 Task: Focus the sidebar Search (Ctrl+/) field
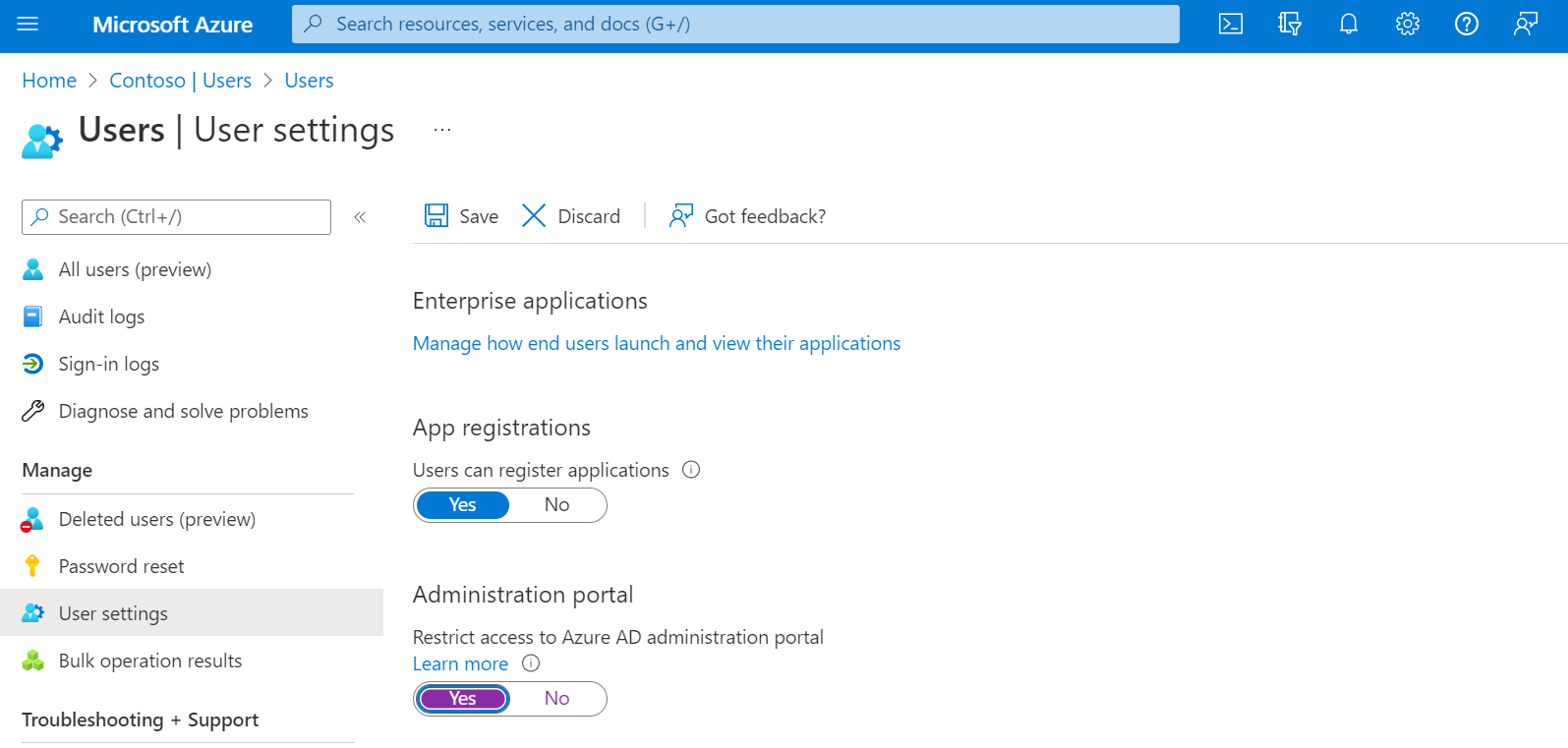[x=176, y=217]
